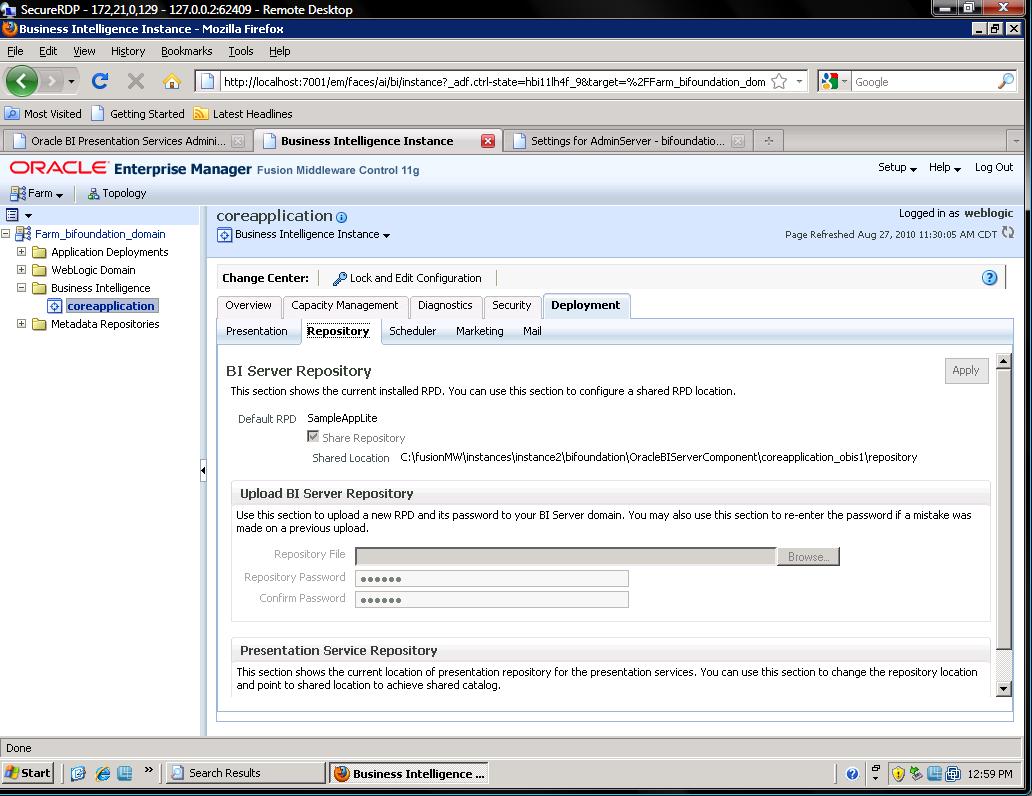This screenshot has height=796, width=1032.
Task: Search with the magnifier icon in Google box
Action: [1006, 81]
